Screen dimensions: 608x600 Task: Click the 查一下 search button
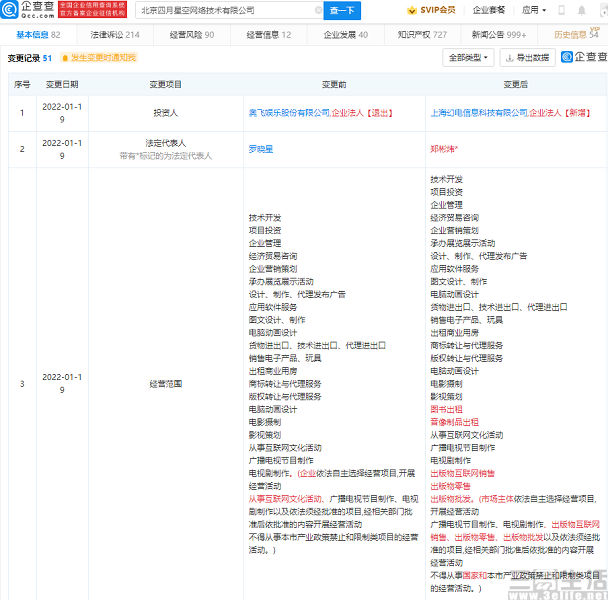(342, 10)
